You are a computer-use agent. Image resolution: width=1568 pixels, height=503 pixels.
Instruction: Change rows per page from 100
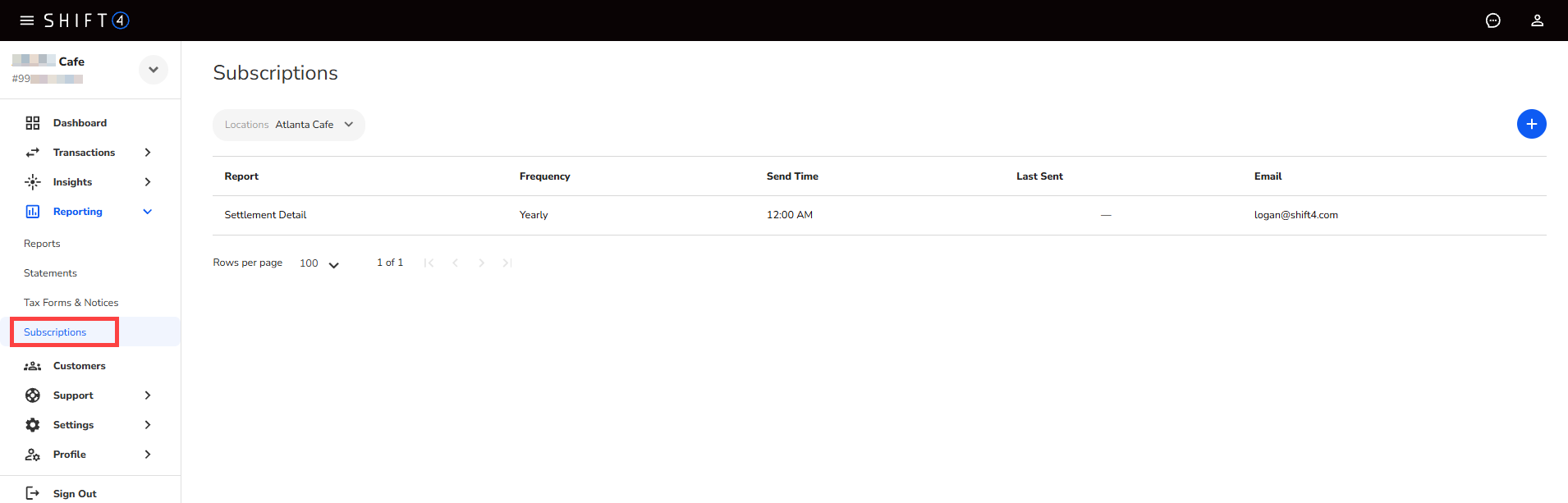pyautogui.click(x=319, y=263)
